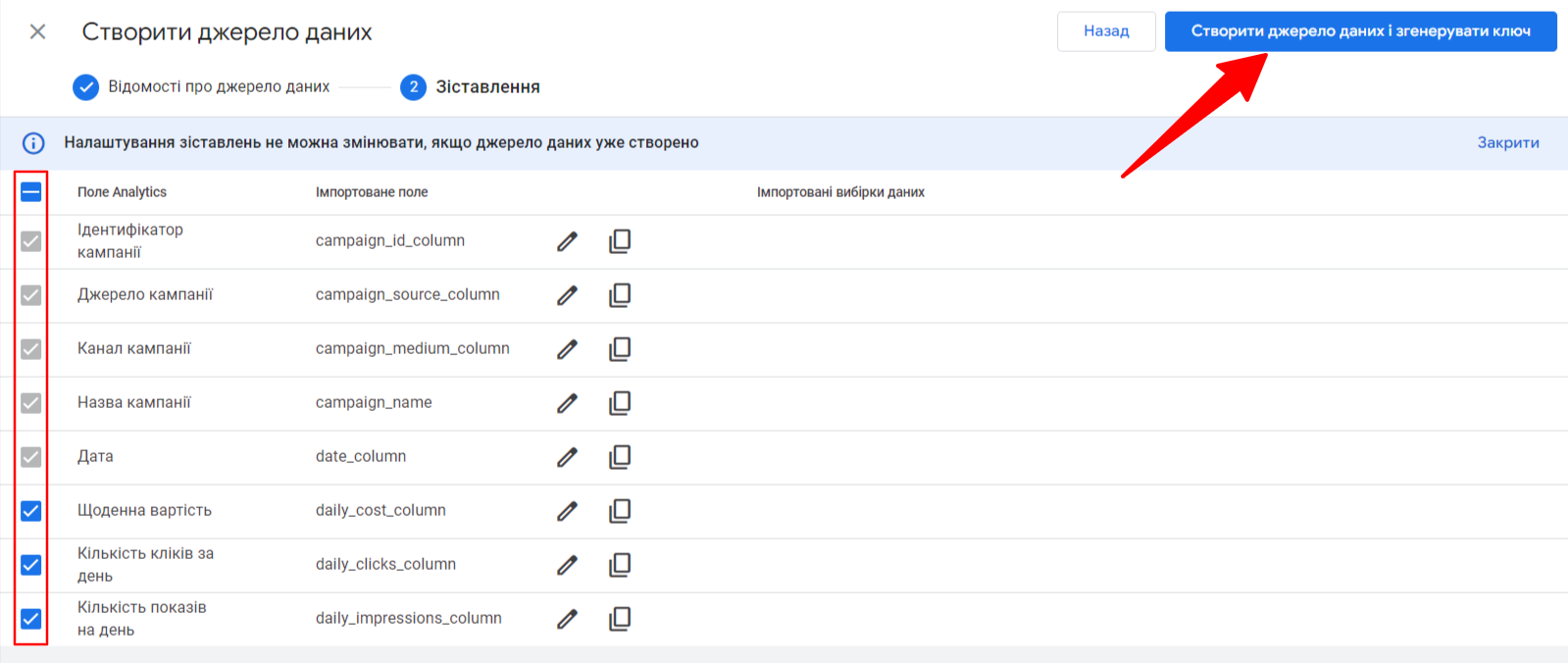Edit the daily_clicks_column mapping
This screenshot has height=663, width=1568.
tap(567, 565)
